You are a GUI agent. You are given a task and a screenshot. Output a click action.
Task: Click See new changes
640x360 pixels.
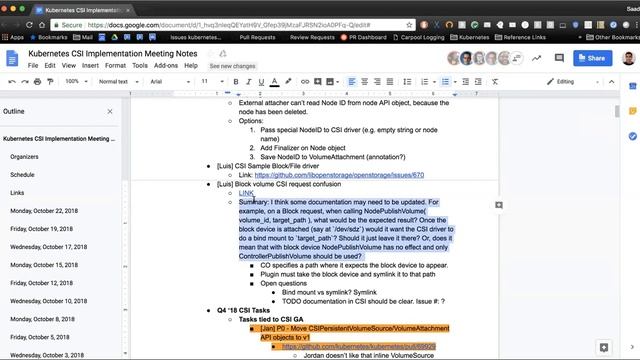232,66
